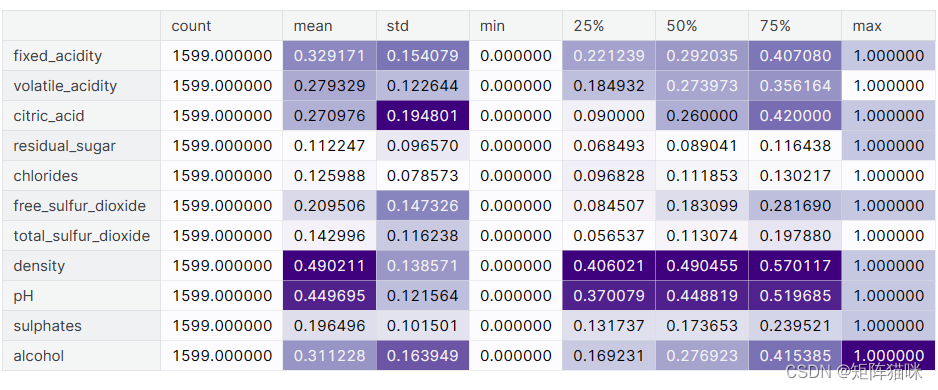Click the 0.078573 cell
Screen dimensions: 938x390
[422, 176]
